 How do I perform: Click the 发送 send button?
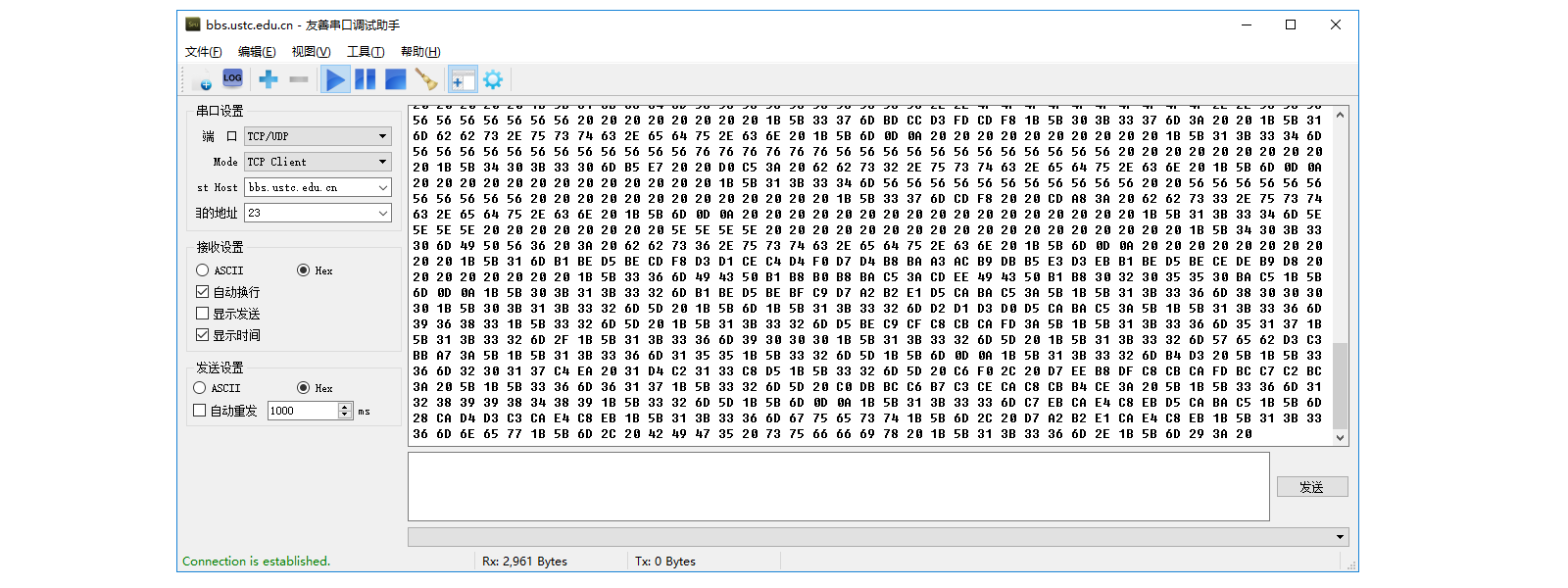pyautogui.click(x=1311, y=487)
